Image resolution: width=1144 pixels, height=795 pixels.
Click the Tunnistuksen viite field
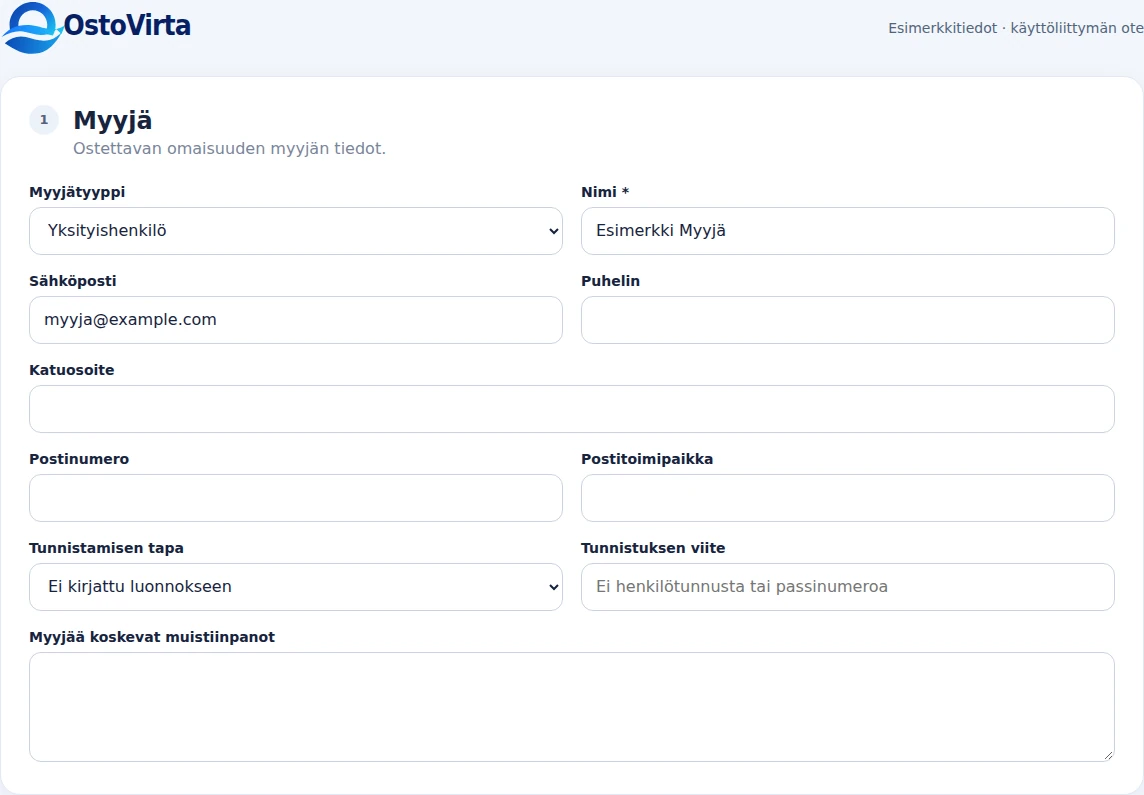pos(847,587)
